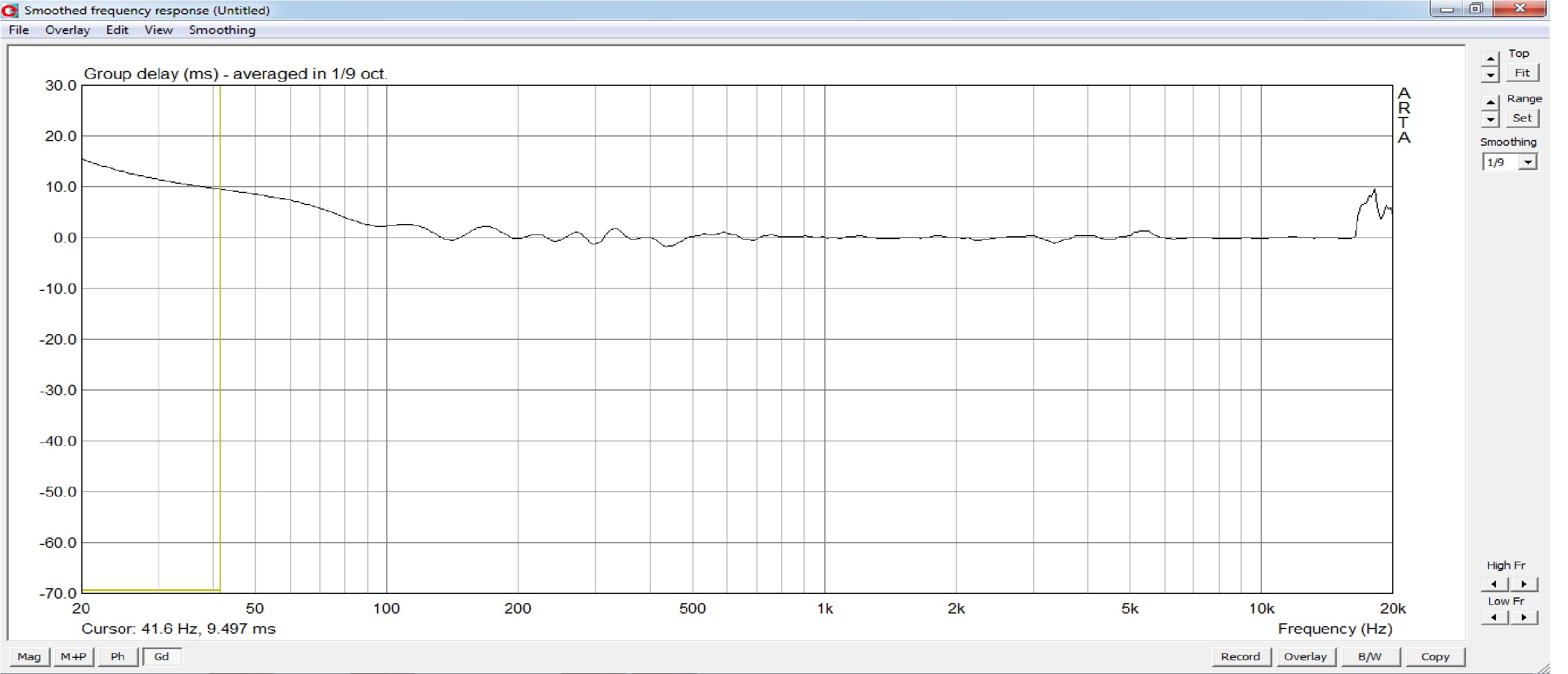The image size is (1568, 674).
Task: Open the View menu
Action: click(x=159, y=30)
